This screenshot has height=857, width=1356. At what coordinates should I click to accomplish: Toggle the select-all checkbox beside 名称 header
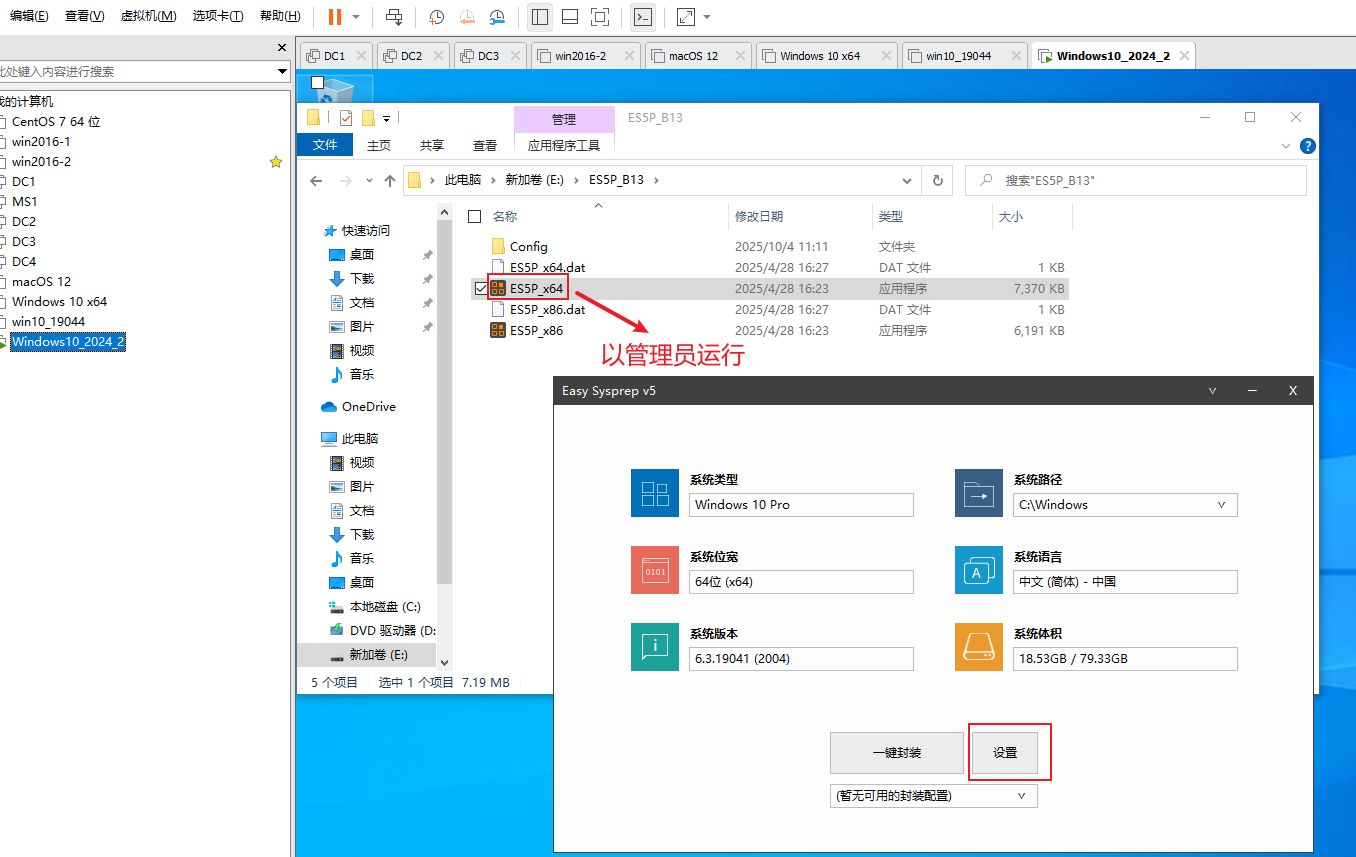click(x=475, y=217)
